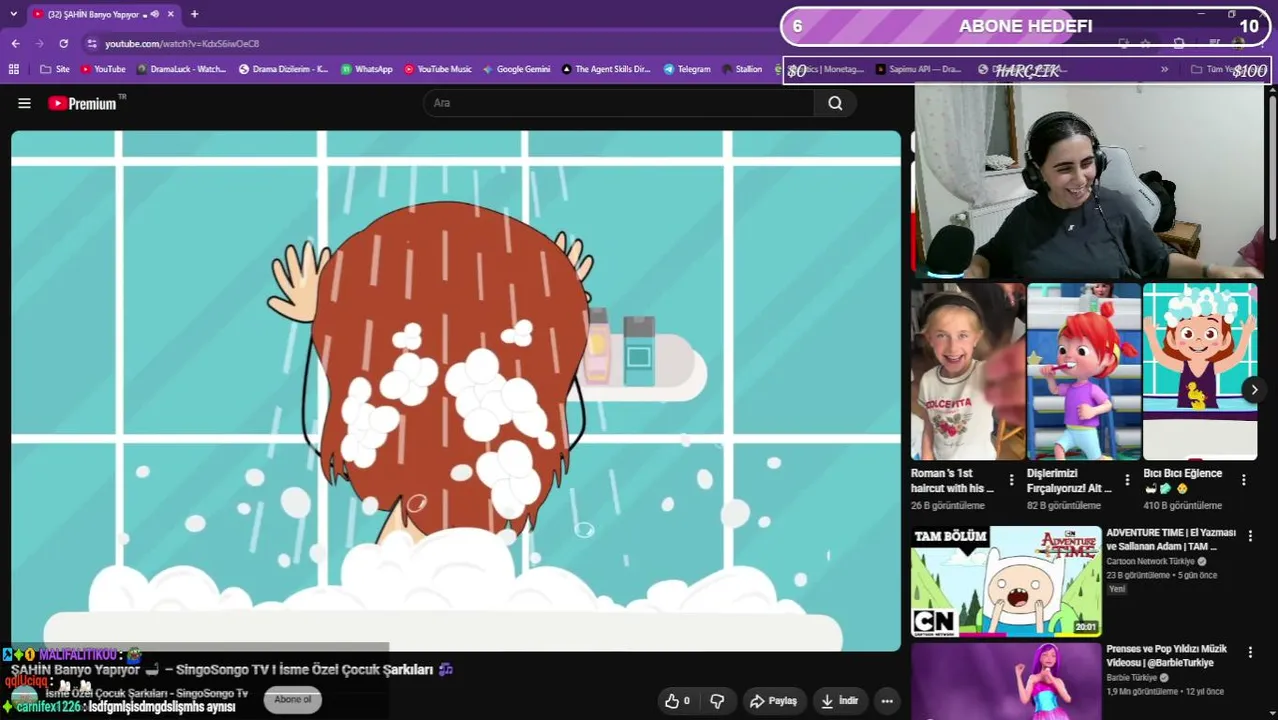This screenshot has width=1278, height=720.
Task: Close the ŞAHİN Banyo Yapıyor tab
Action: (x=171, y=14)
